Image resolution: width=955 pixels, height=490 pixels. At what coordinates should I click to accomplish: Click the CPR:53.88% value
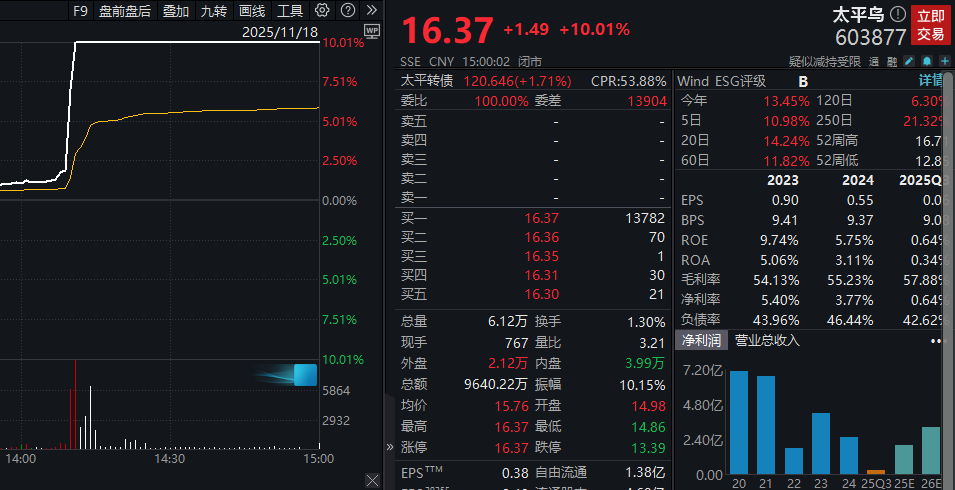(629, 81)
